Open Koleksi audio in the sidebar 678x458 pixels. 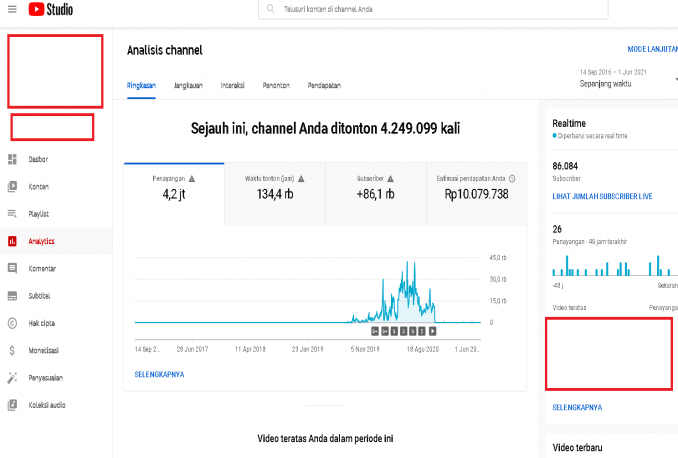click(46, 405)
